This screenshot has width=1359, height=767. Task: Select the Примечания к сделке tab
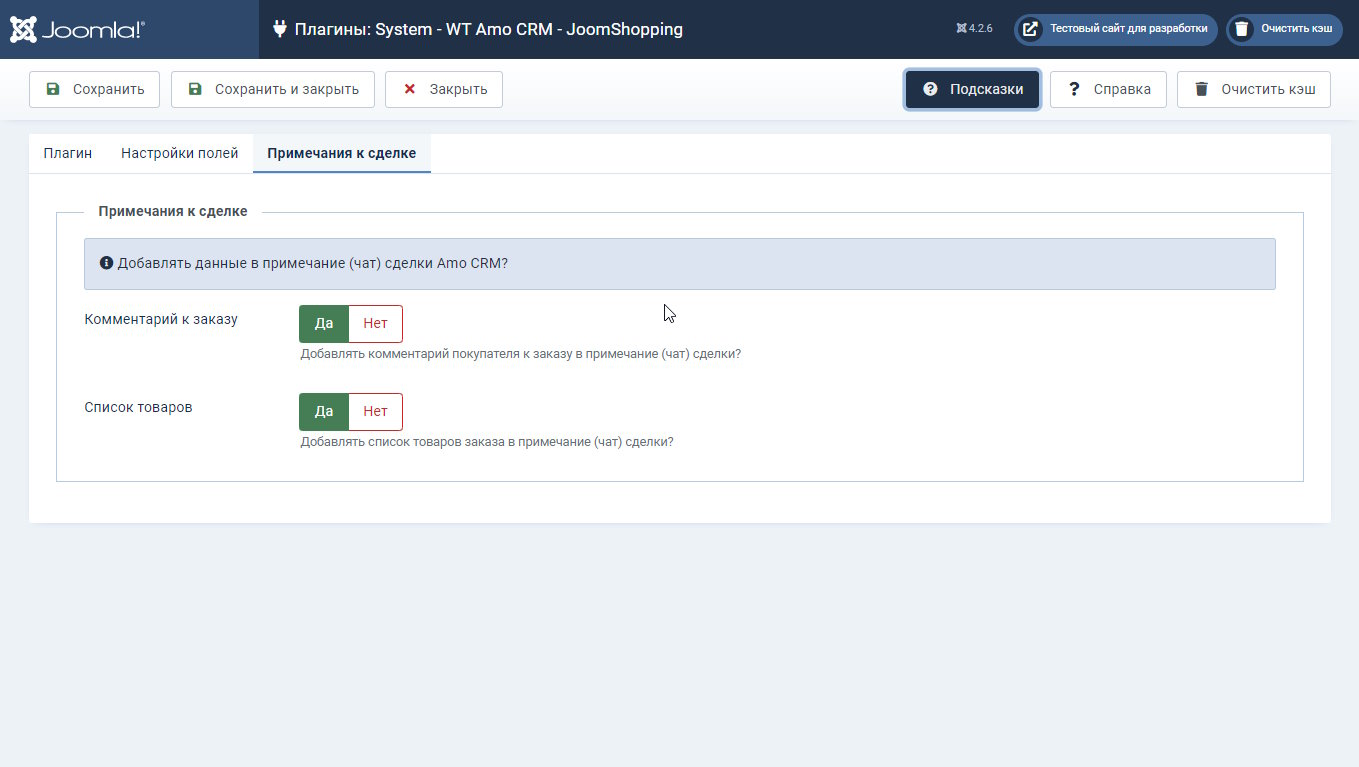coord(341,153)
